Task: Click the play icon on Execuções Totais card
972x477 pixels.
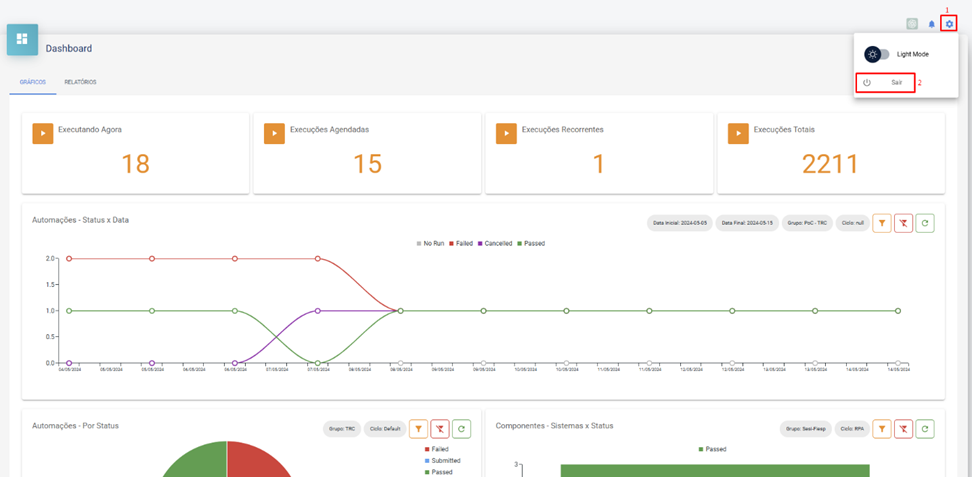Action: [x=738, y=133]
